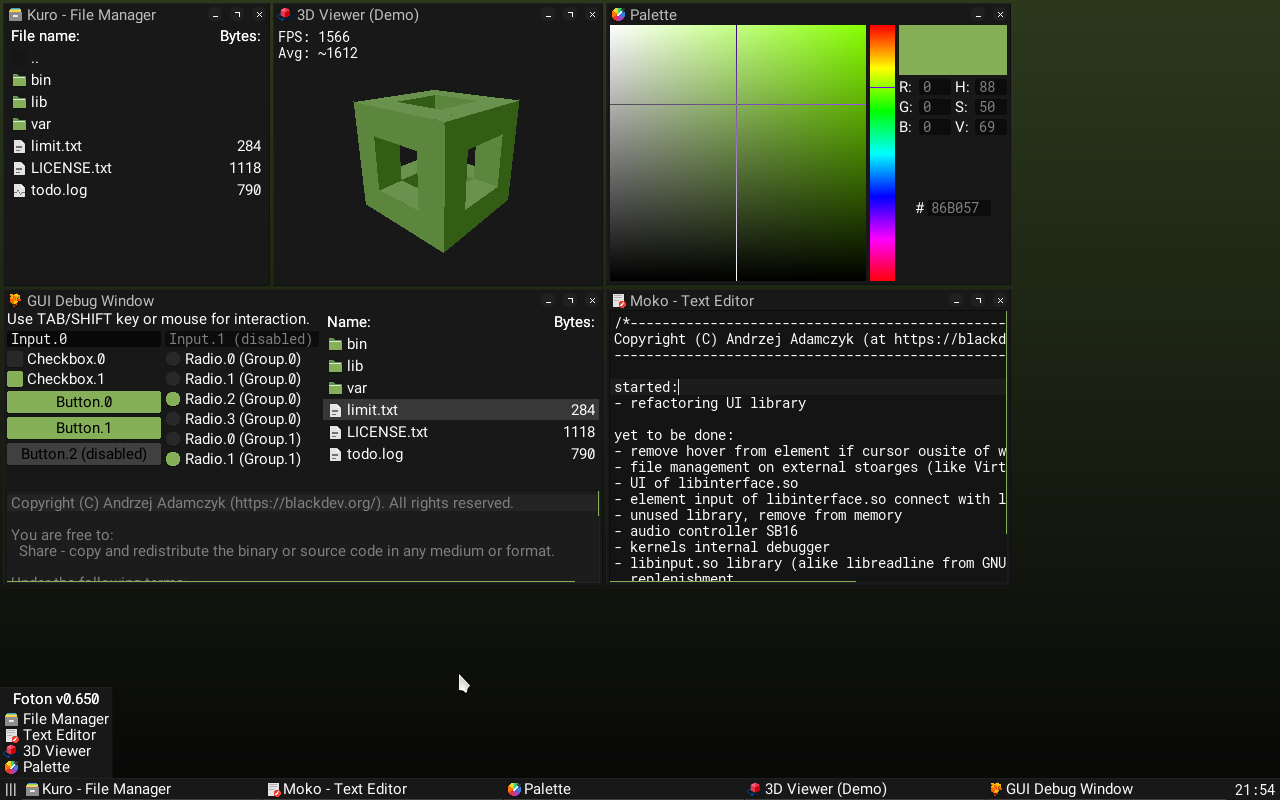The width and height of the screenshot is (1280, 800).
Task: Click the Palette title bar color wheel icon
Action: pyautogui.click(x=618, y=15)
